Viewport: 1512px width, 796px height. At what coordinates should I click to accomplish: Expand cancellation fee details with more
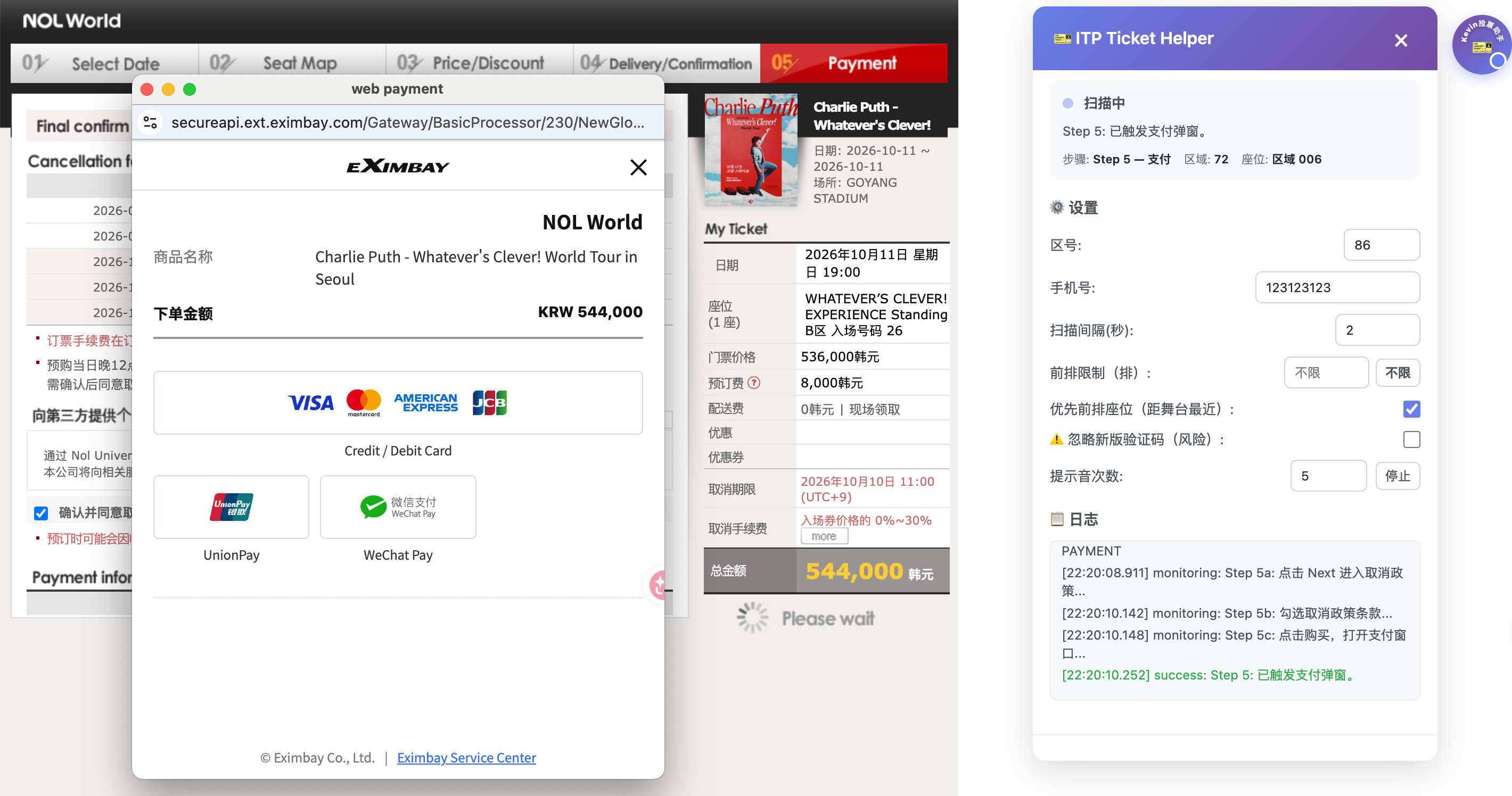point(824,536)
